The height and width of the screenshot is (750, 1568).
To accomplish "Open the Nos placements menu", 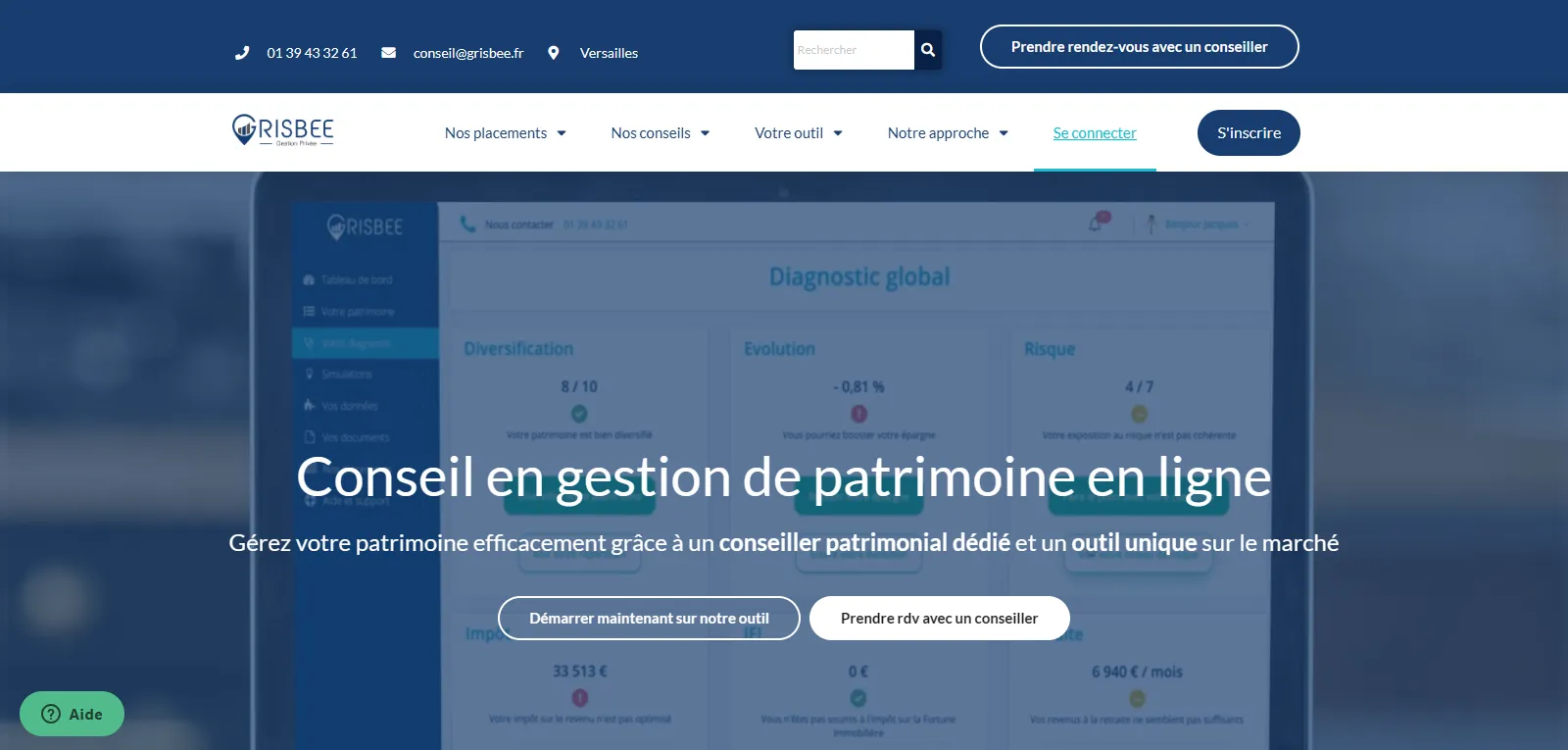I will [496, 133].
